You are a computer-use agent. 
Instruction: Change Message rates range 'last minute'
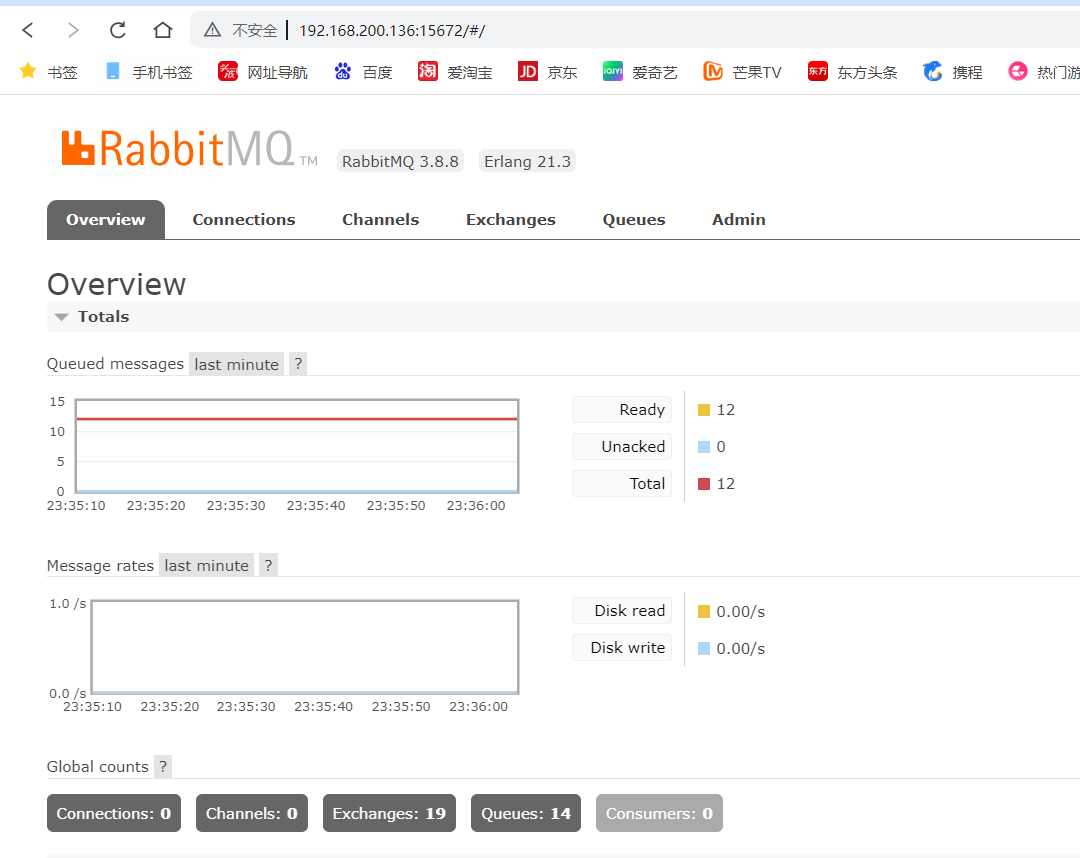pos(206,565)
